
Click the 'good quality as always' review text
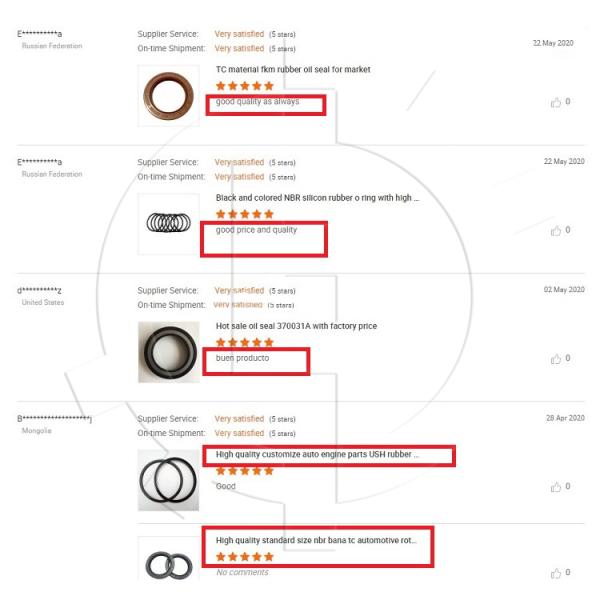[x=257, y=102]
